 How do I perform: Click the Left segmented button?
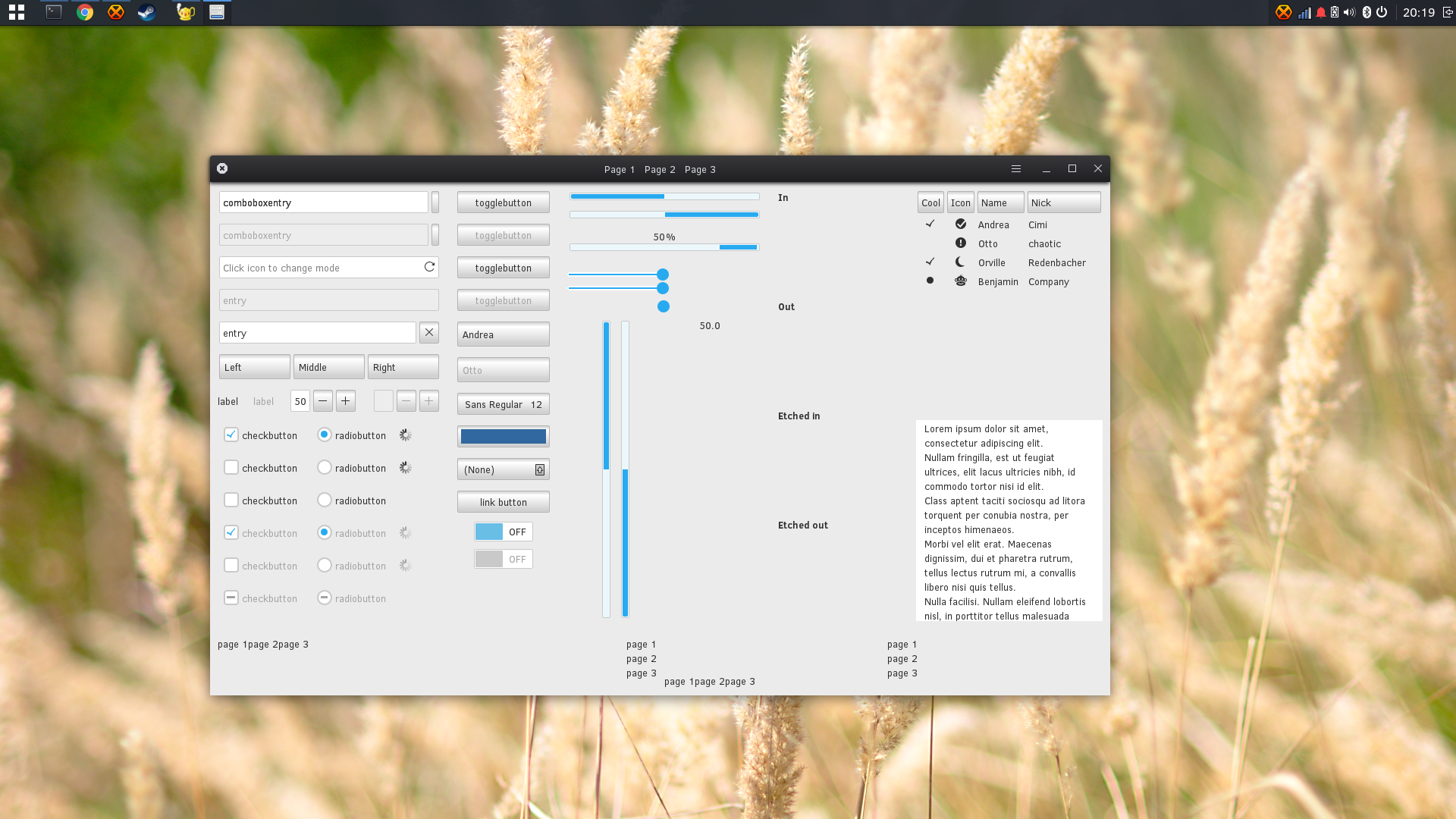(x=255, y=367)
